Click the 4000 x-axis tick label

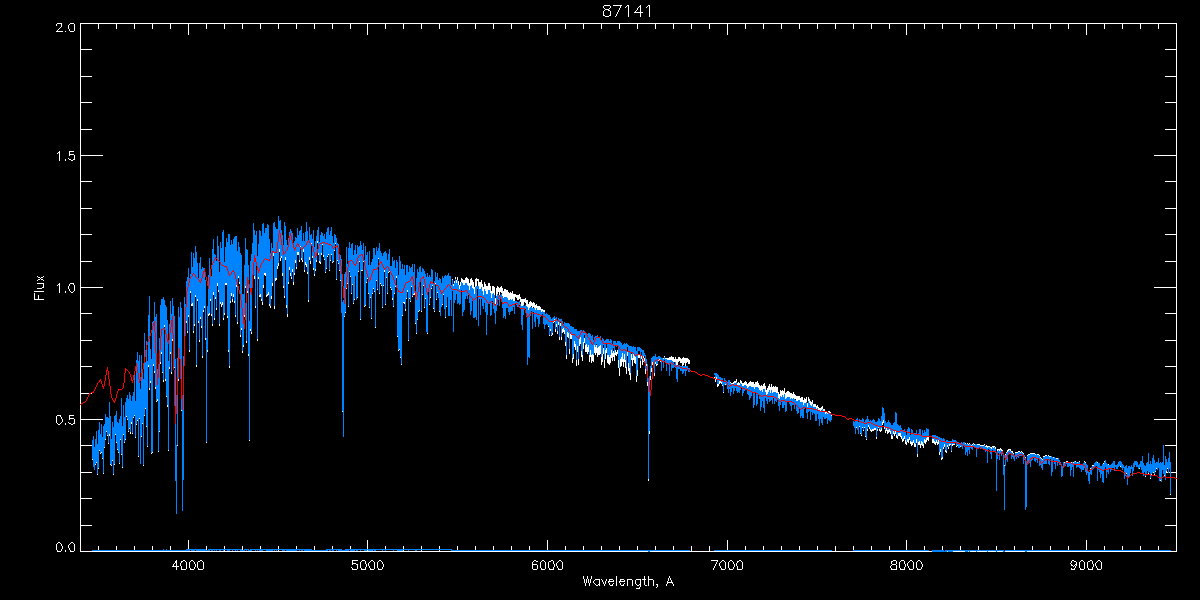[188, 564]
